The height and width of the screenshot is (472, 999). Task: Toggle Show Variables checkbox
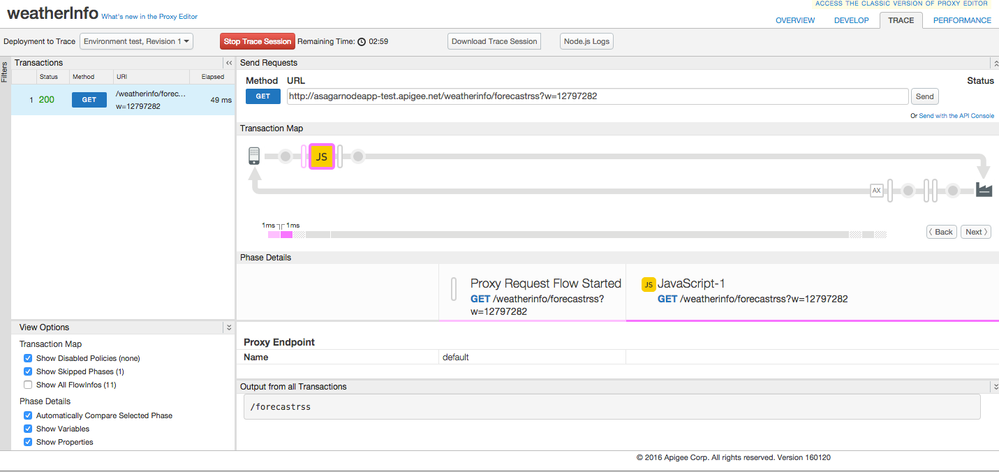[x=27, y=429]
